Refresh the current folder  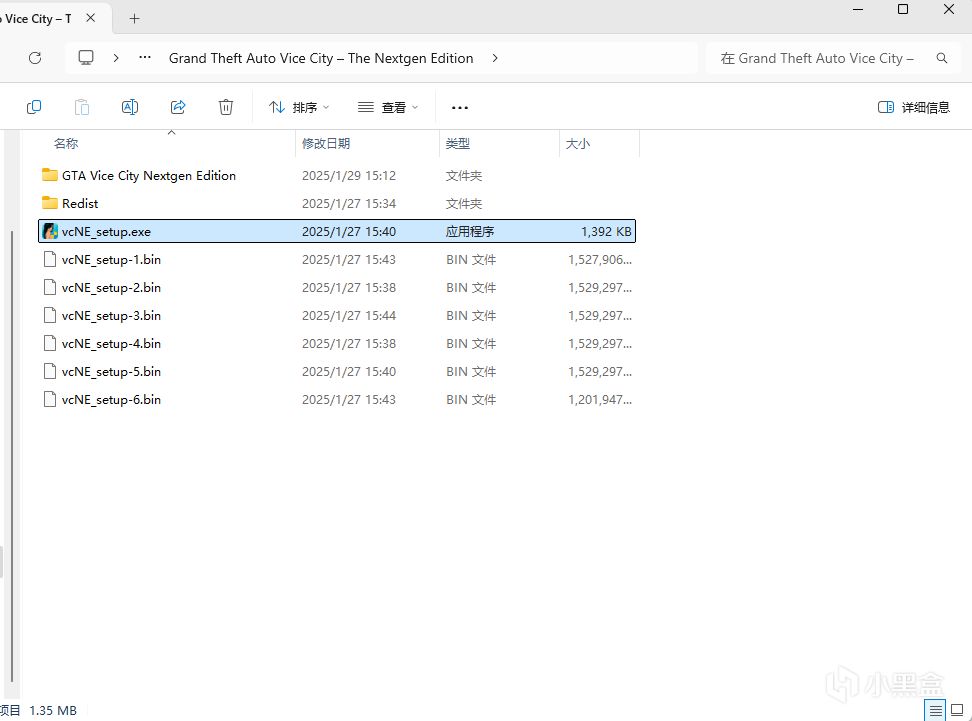35,58
